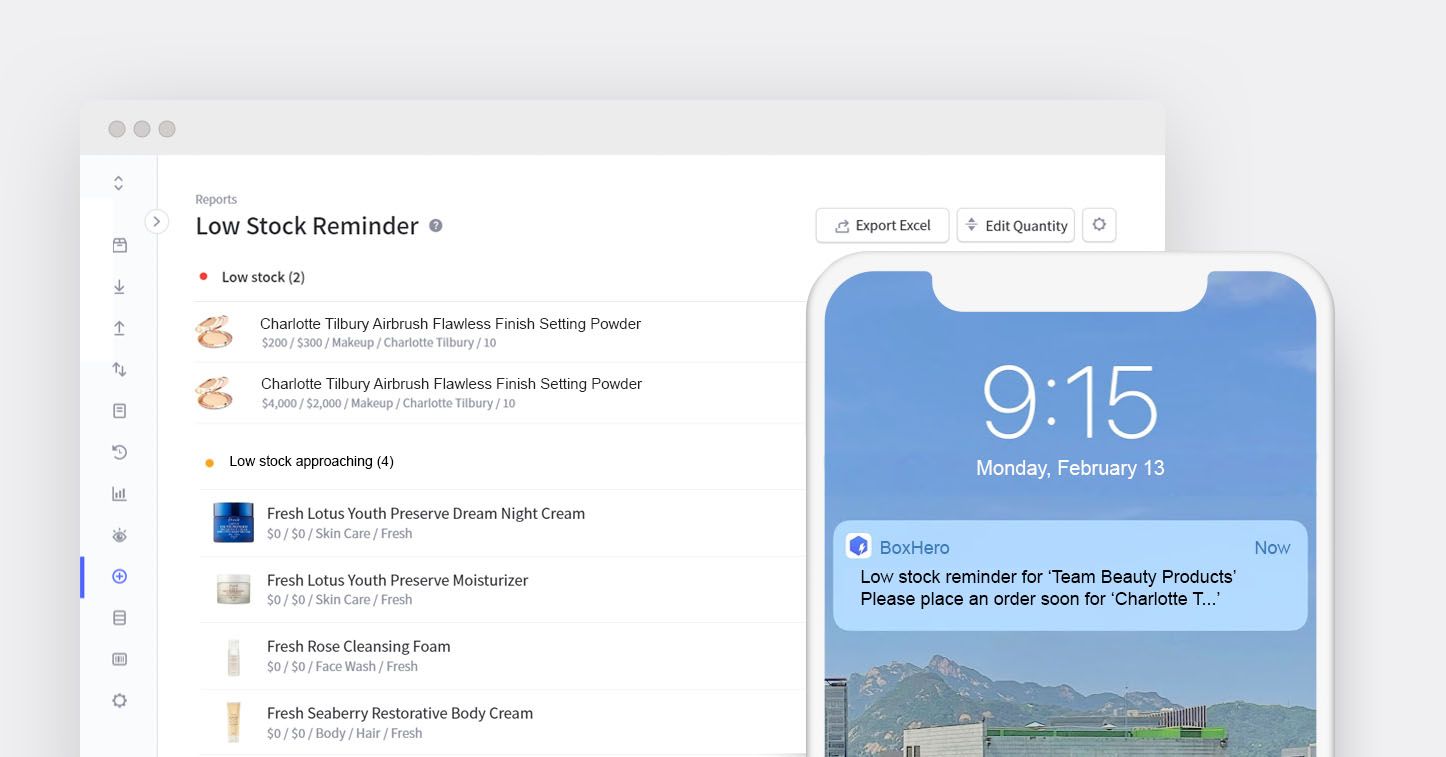1446x757 pixels.
Task: Click the Low Stock Reminder page title
Action: pos(307,226)
